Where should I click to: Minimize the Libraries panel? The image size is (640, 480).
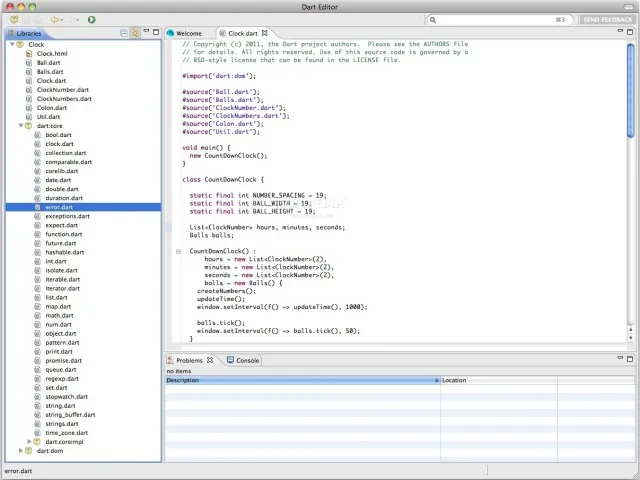pyautogui.click(x=146, y=31)
